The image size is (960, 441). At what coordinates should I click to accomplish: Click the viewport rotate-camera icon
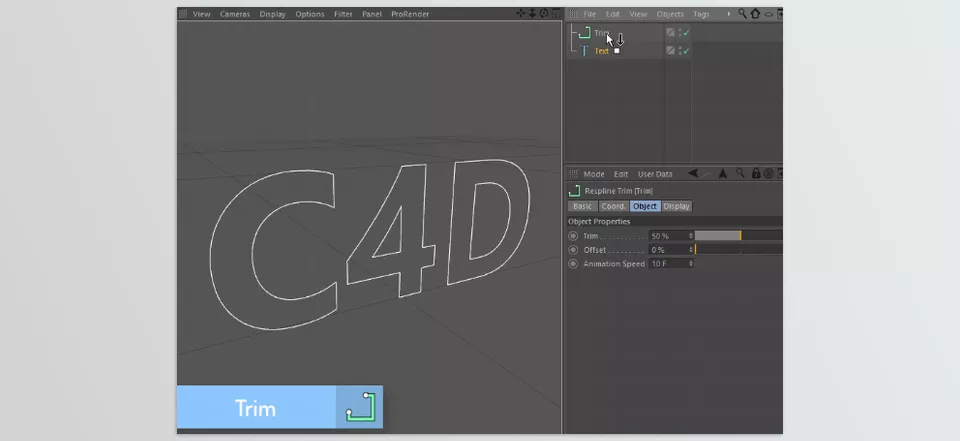tap(544, 13)
